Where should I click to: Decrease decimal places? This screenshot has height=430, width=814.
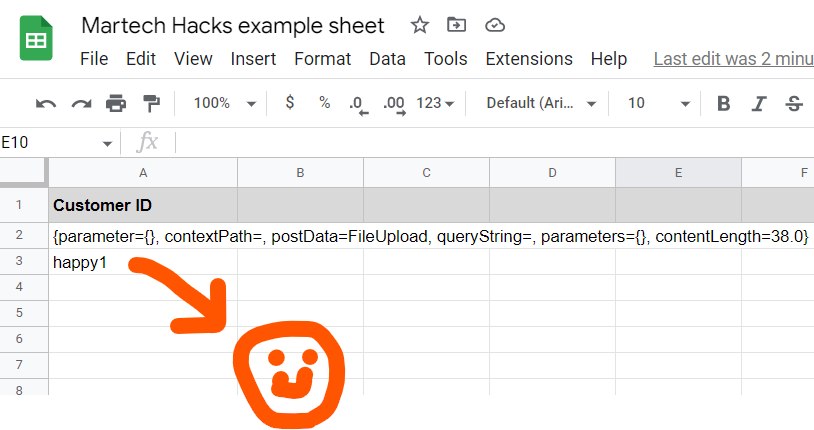358,104
